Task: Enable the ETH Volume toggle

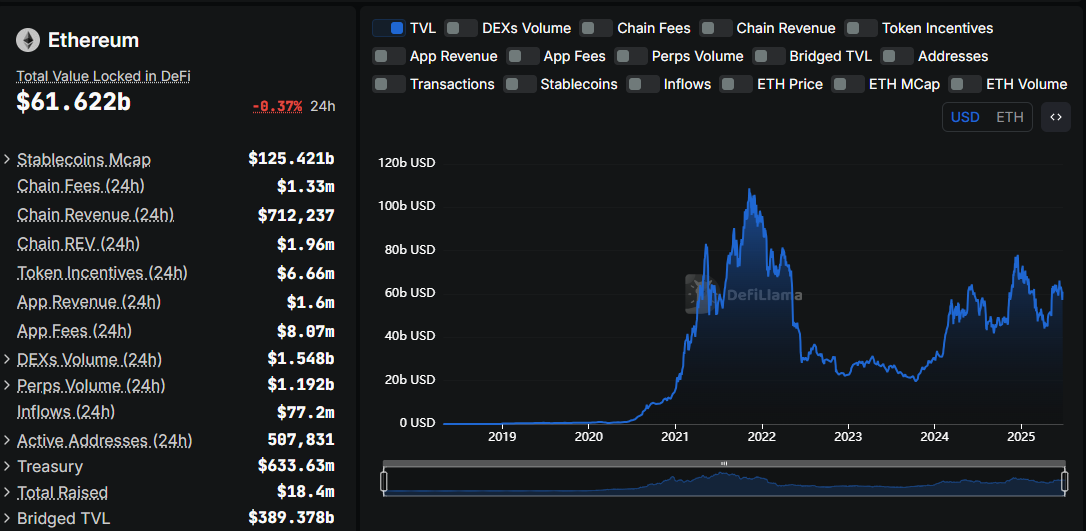Action: point(965,84)
